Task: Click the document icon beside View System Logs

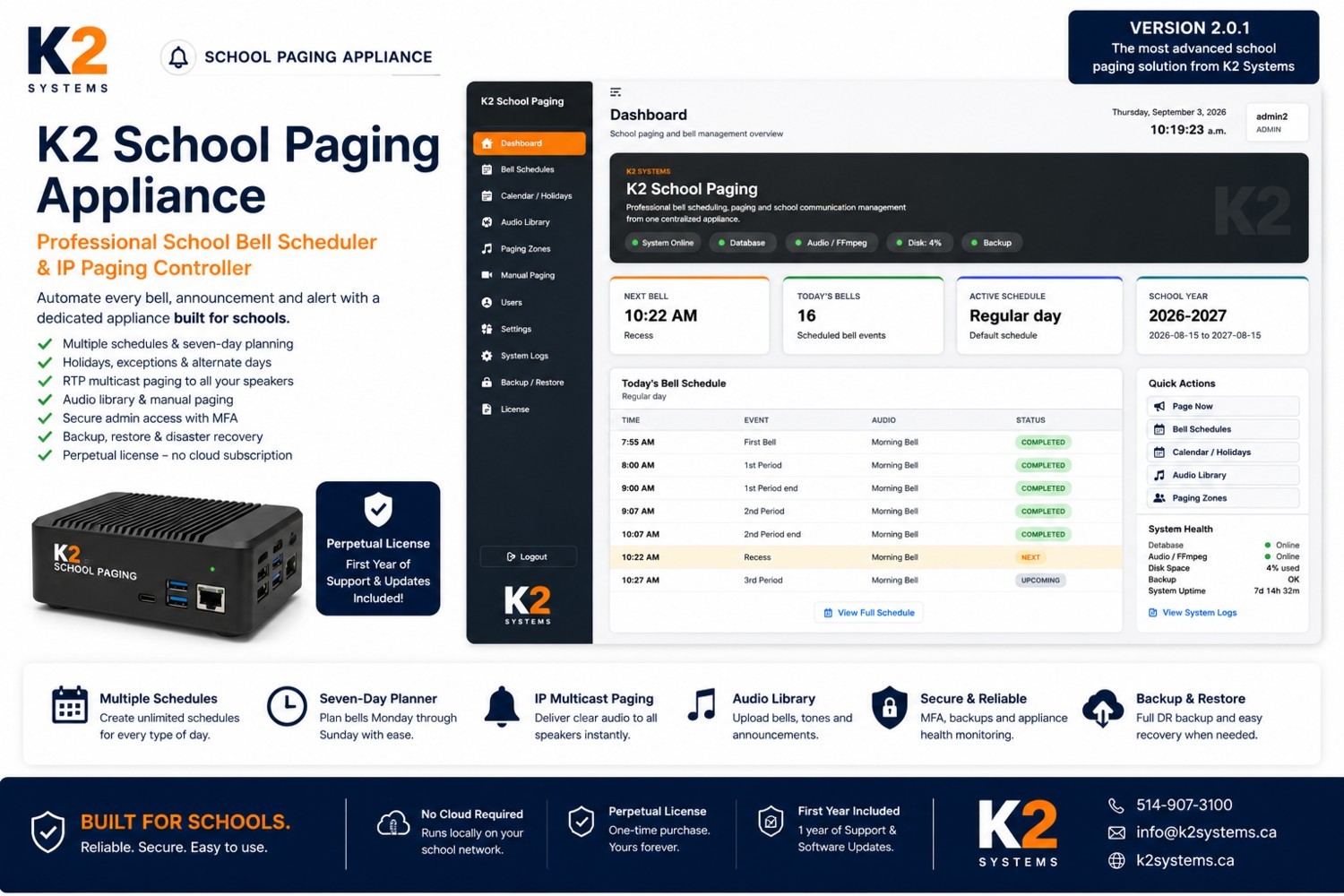Action: tap(1152, 613)
